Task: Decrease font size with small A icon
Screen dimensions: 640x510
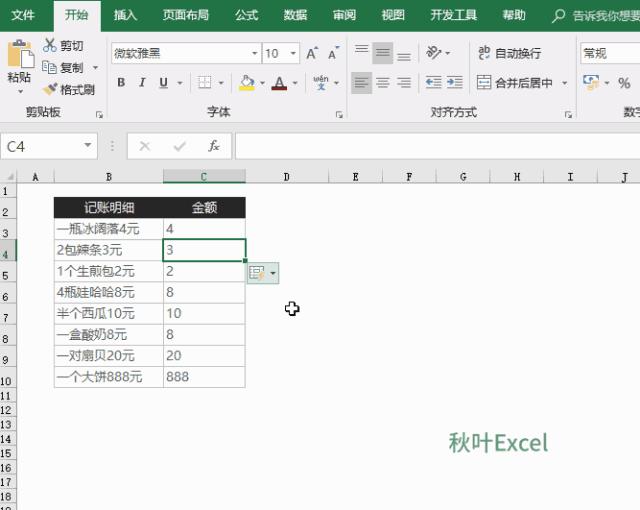Action: tap(333, 53)
